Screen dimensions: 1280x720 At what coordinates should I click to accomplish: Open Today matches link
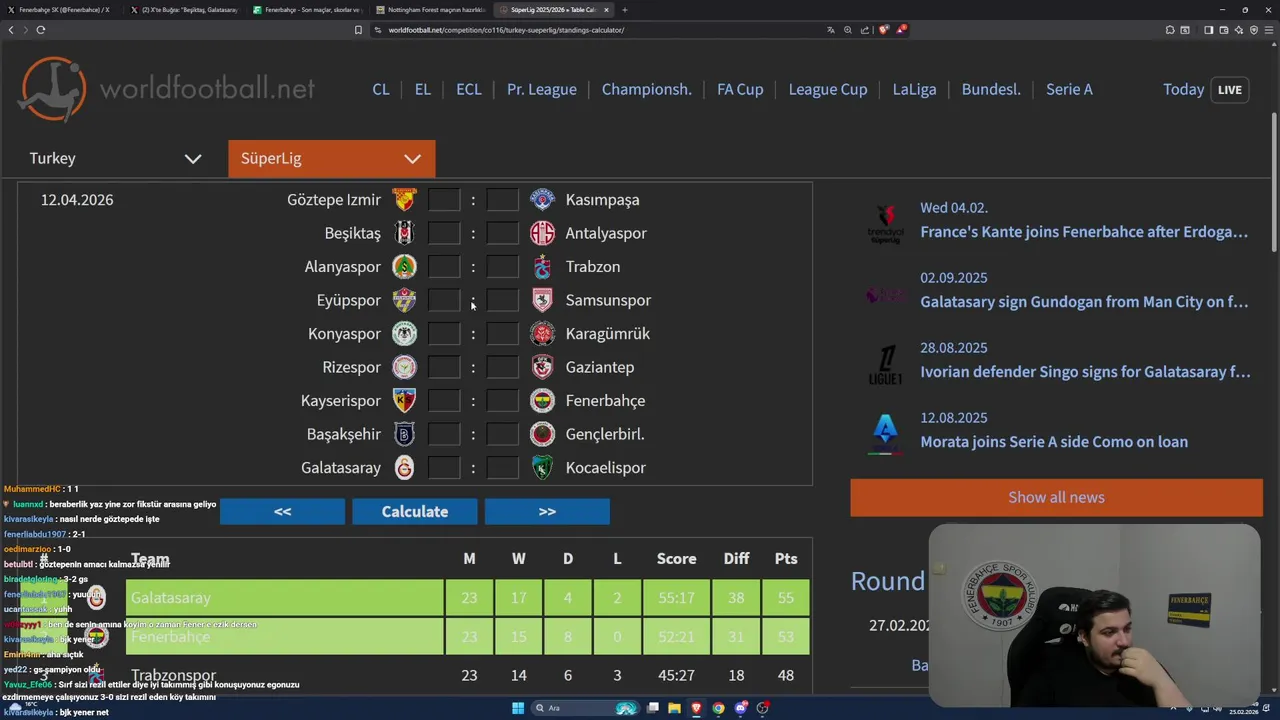point(1183,89)
